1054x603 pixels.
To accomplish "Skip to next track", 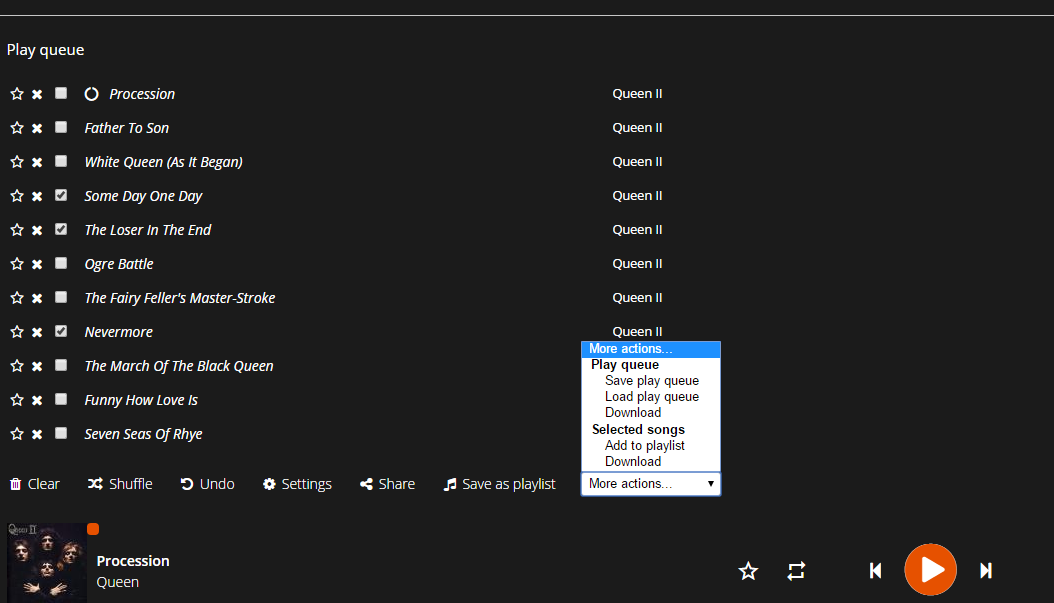I will (985, 571).
